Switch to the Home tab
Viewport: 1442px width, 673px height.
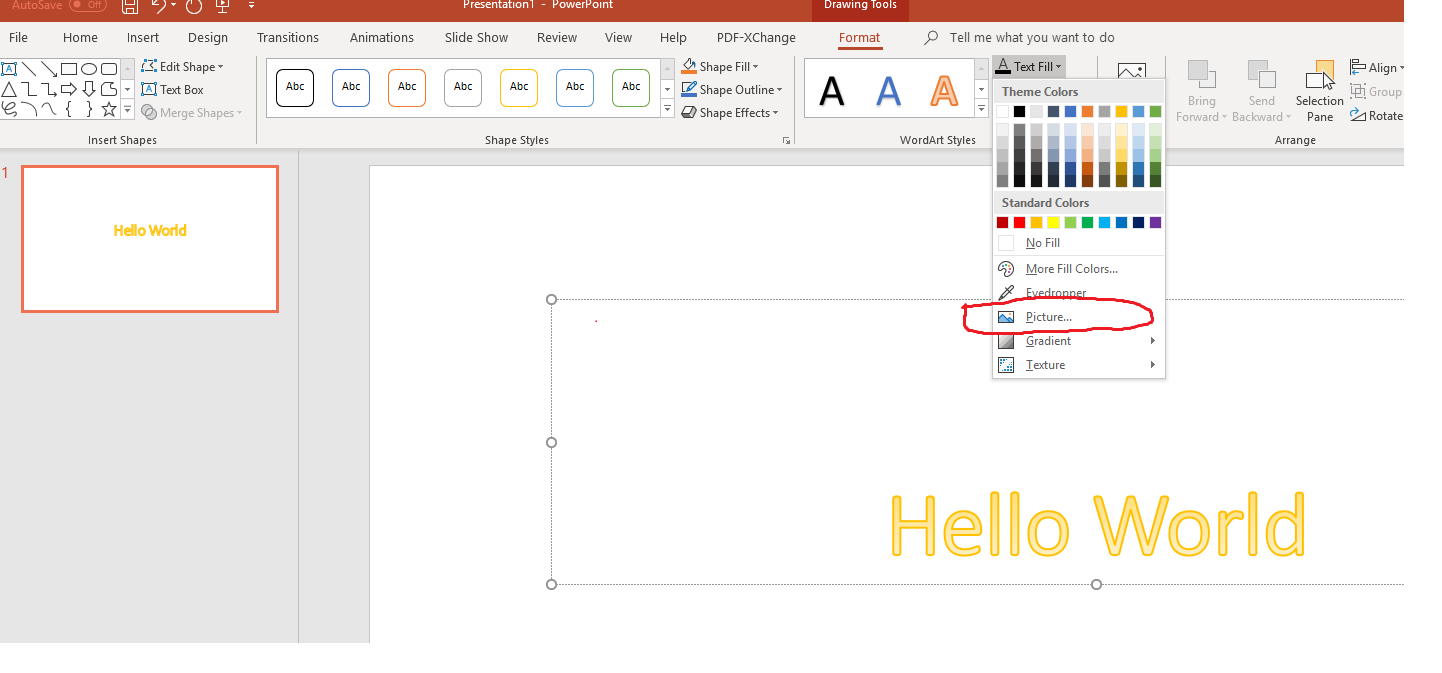tap(80, 38)
